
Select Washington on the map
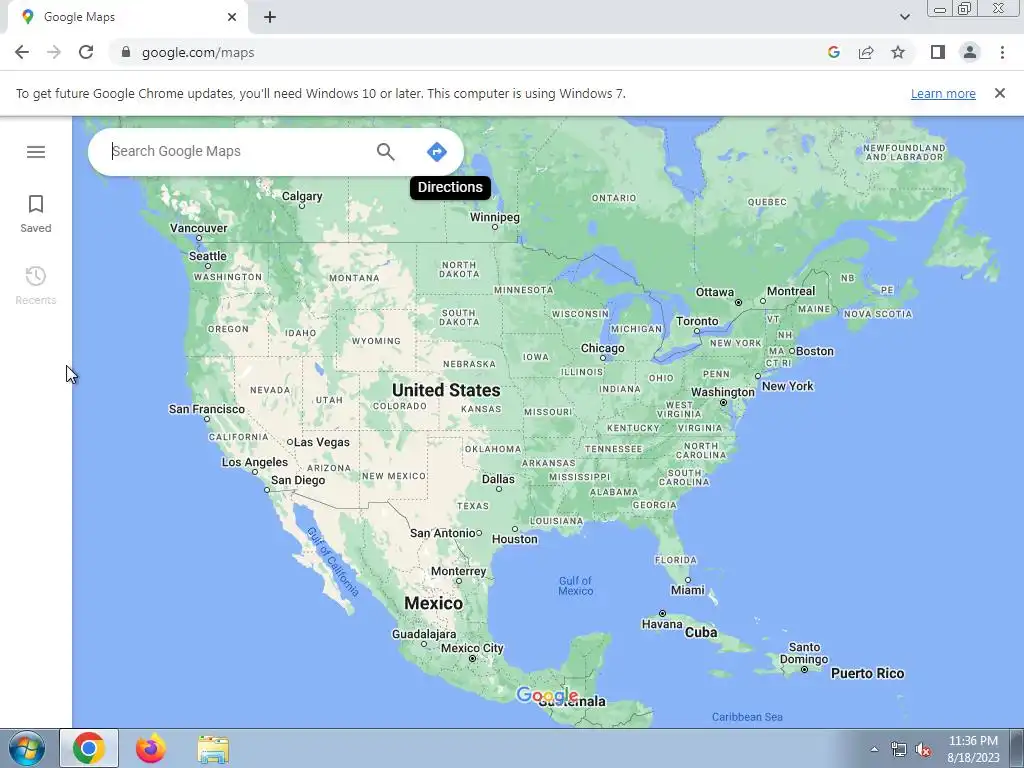(723, 392)
